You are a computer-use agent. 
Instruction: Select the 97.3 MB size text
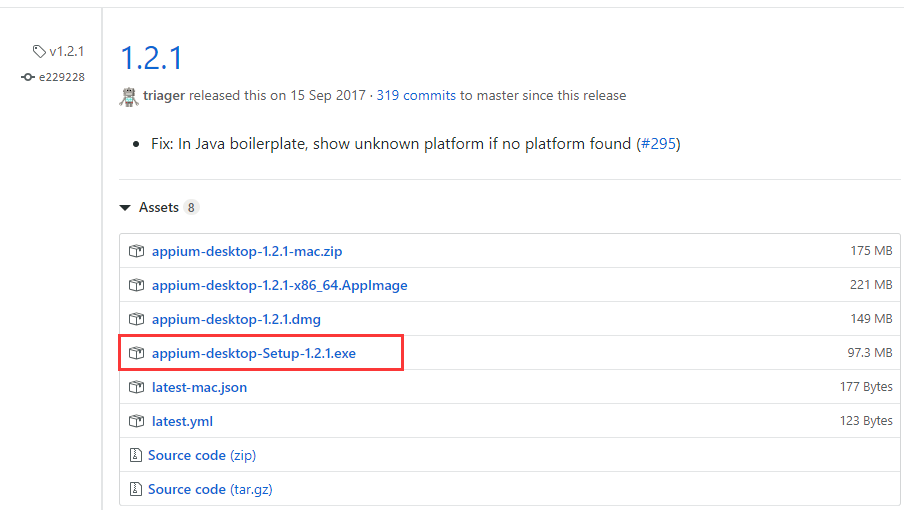pyautogui.click(x=870, y=353)
